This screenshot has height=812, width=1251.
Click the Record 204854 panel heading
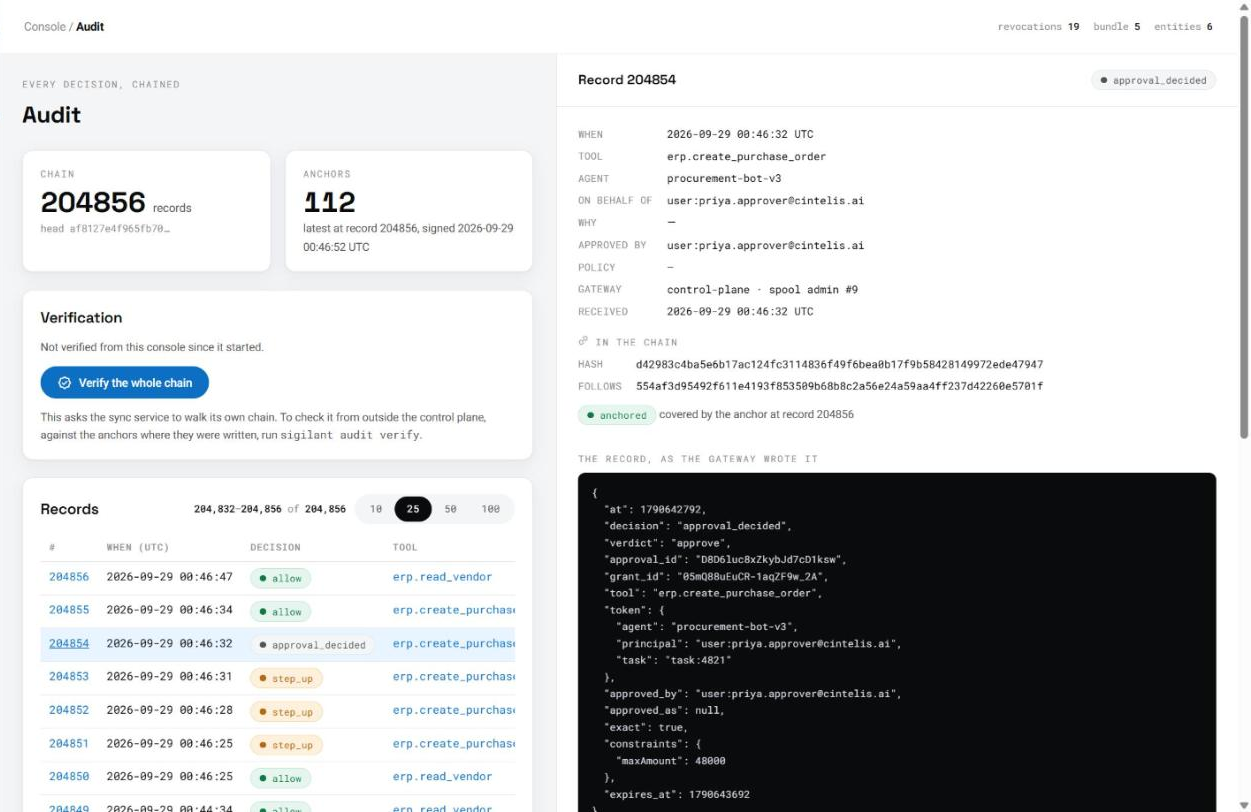(x=627, y=80)
